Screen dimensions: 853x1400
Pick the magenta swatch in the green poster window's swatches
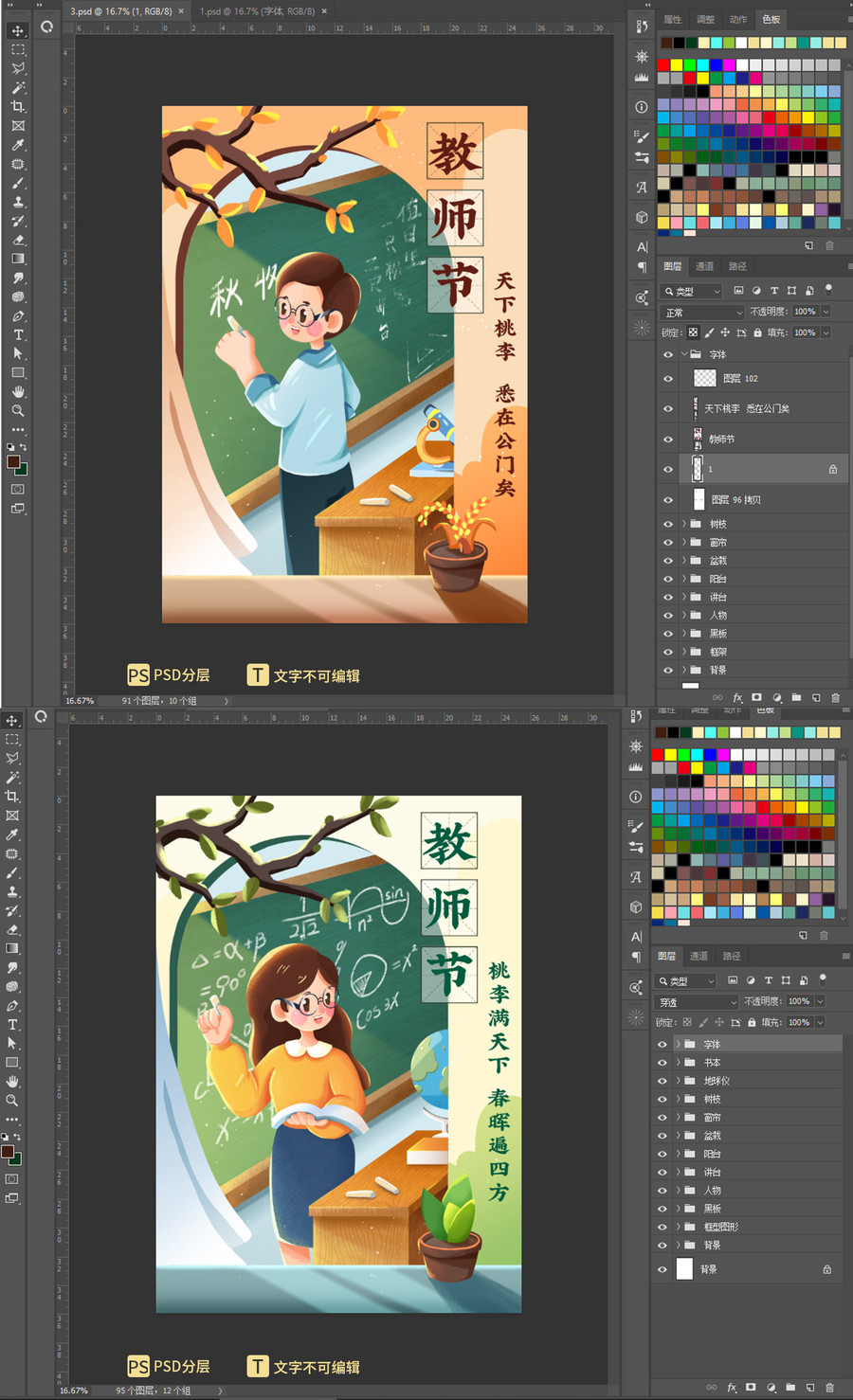(x=723, y=755)
